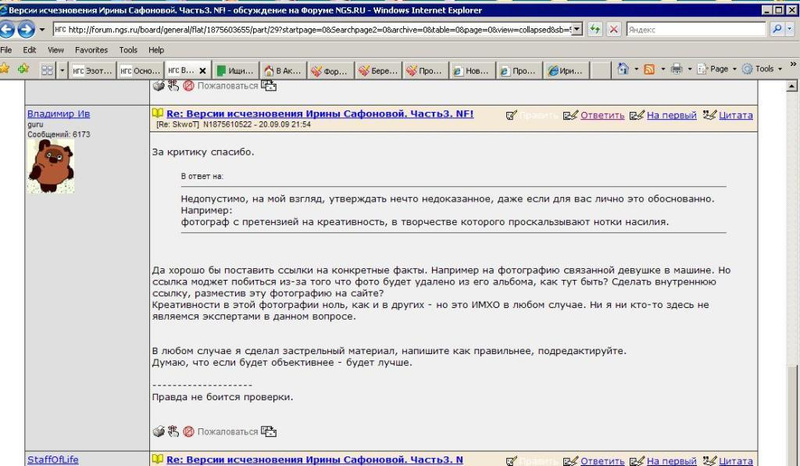Click the Яндекс search input field
The height and width of the screenshot is (466, 800).
pyautogui.click(x=690, y=30)
